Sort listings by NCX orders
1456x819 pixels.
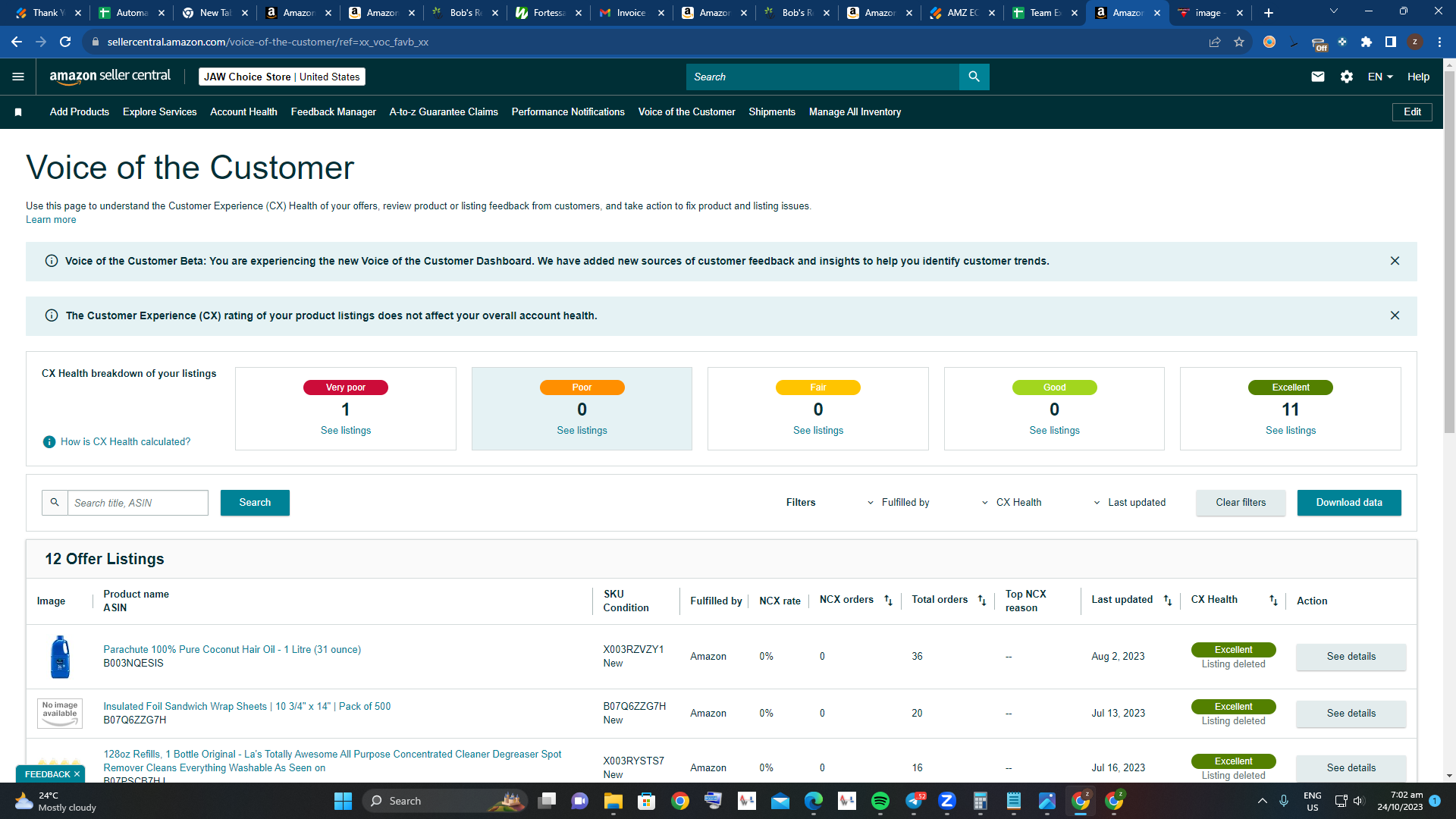[x=888, y=601]
